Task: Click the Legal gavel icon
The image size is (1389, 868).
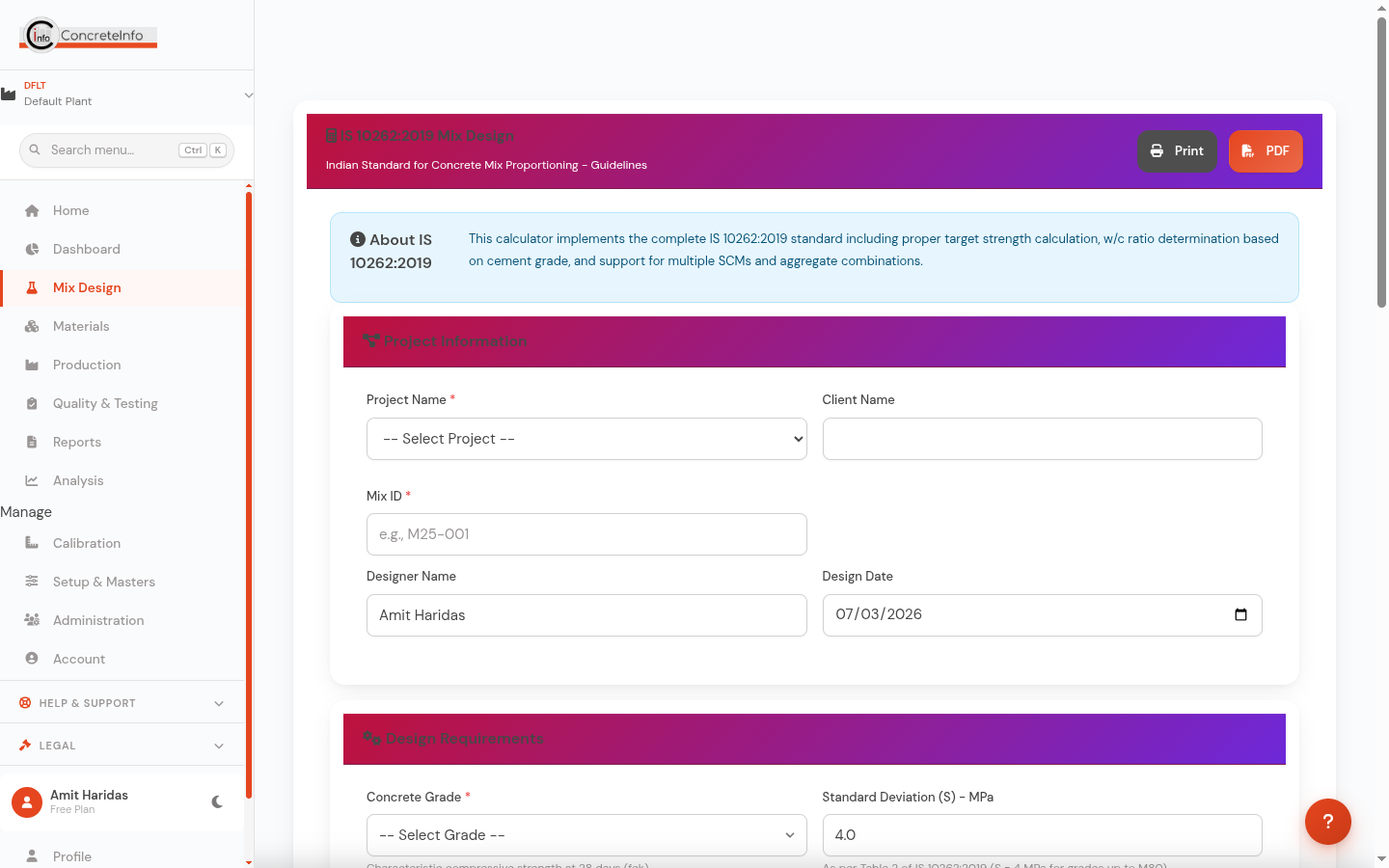Action: [25, 746]
